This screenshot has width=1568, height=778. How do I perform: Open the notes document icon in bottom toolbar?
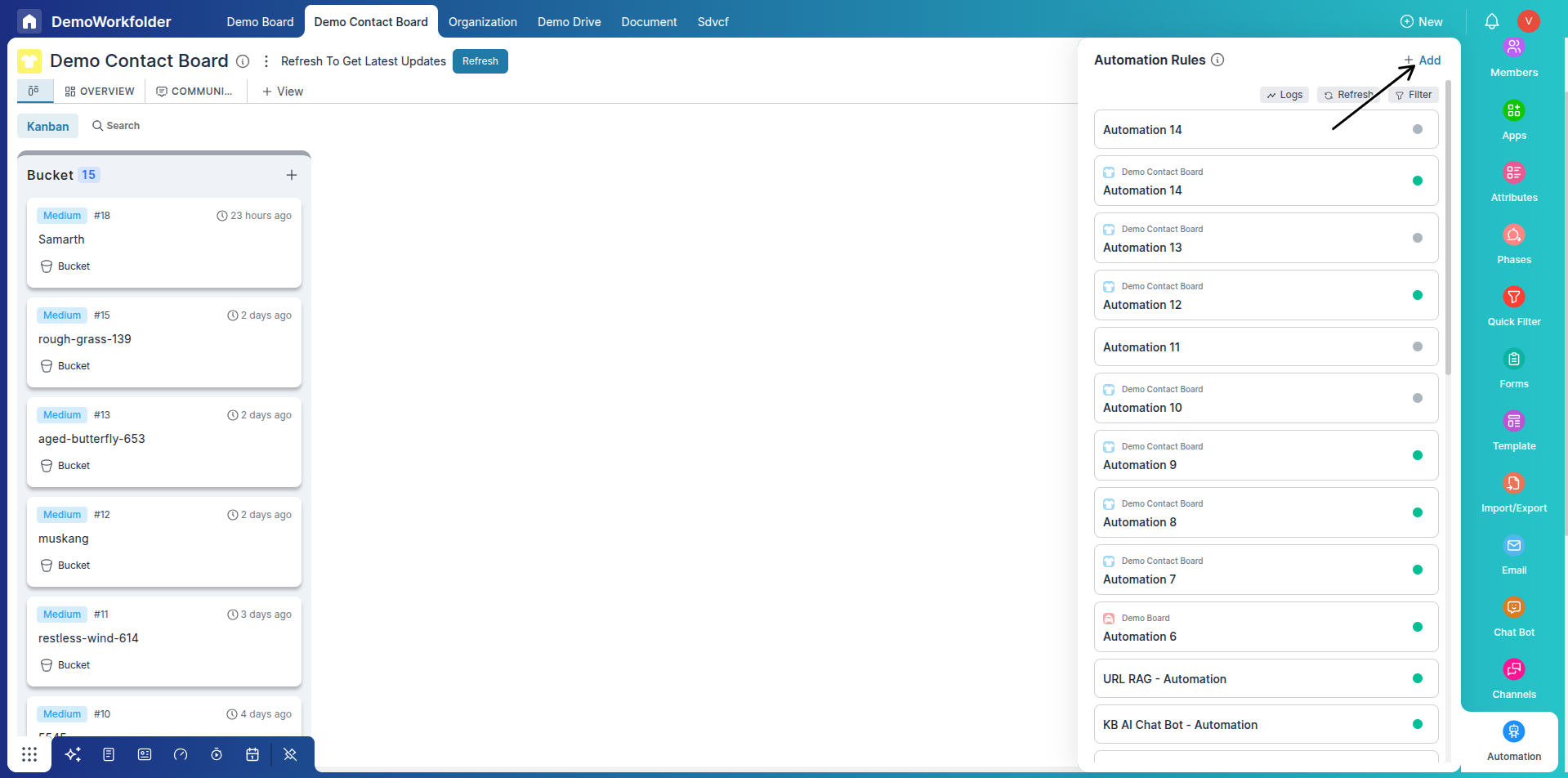(x=109, y=754)
